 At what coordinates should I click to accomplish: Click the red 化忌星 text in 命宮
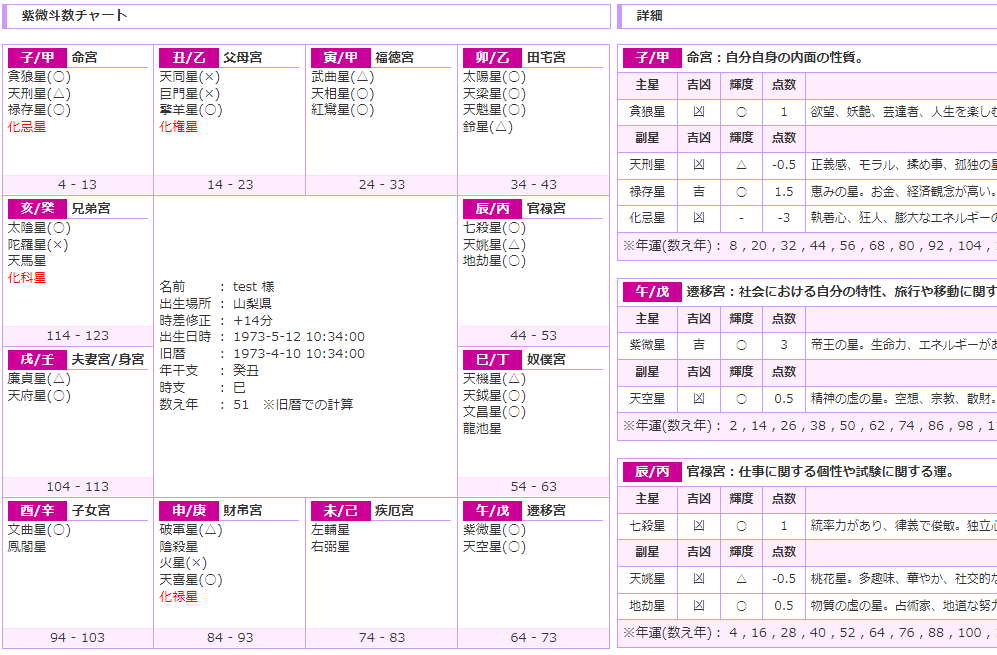pos(27,127)
